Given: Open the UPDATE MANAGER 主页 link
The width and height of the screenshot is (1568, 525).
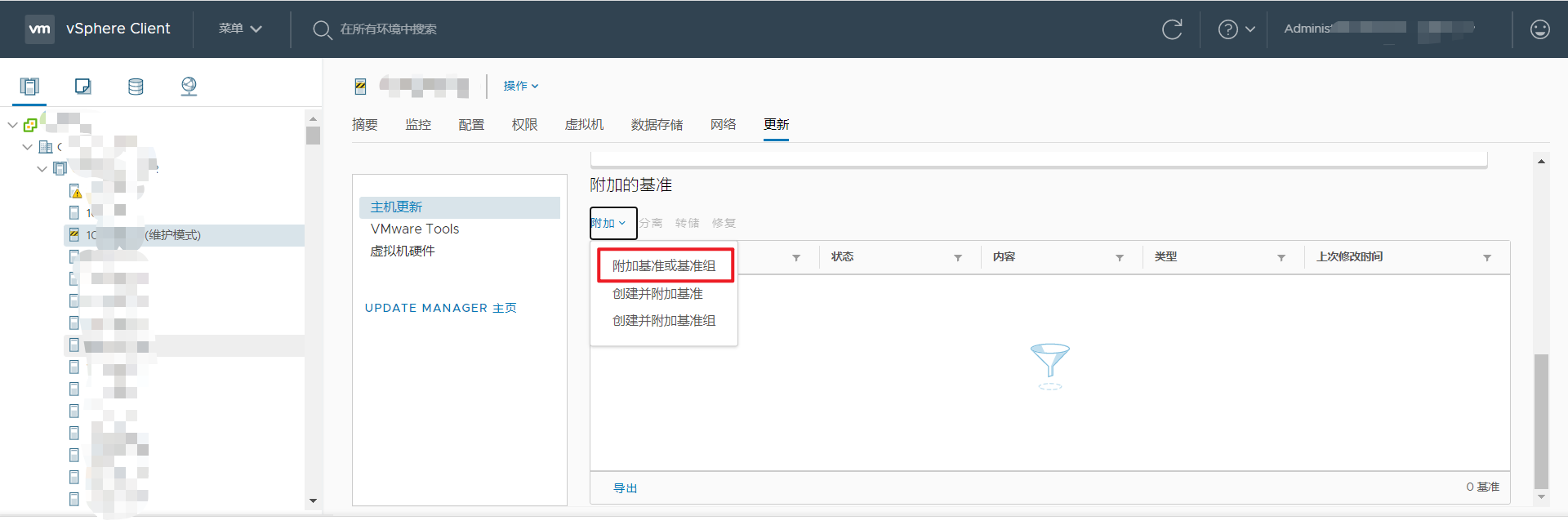Looking at the screenshot, I should [440, 308].
